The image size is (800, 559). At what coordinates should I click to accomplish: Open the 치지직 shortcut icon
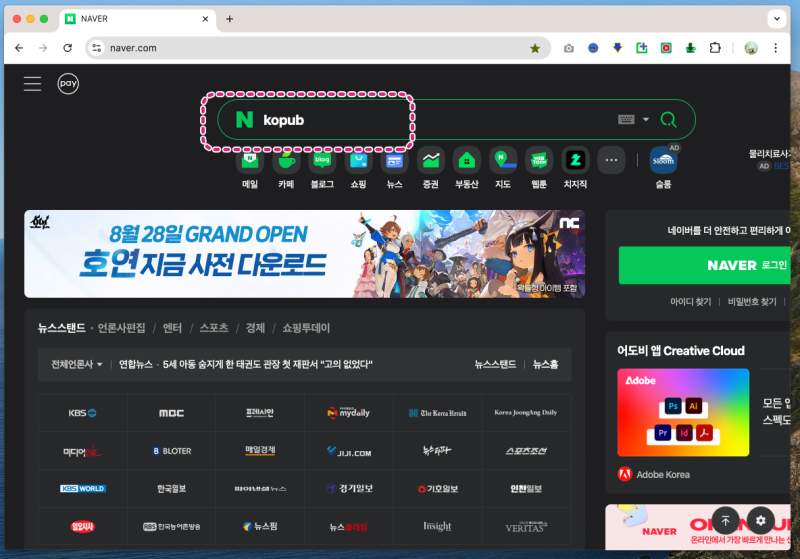[576, 161]
